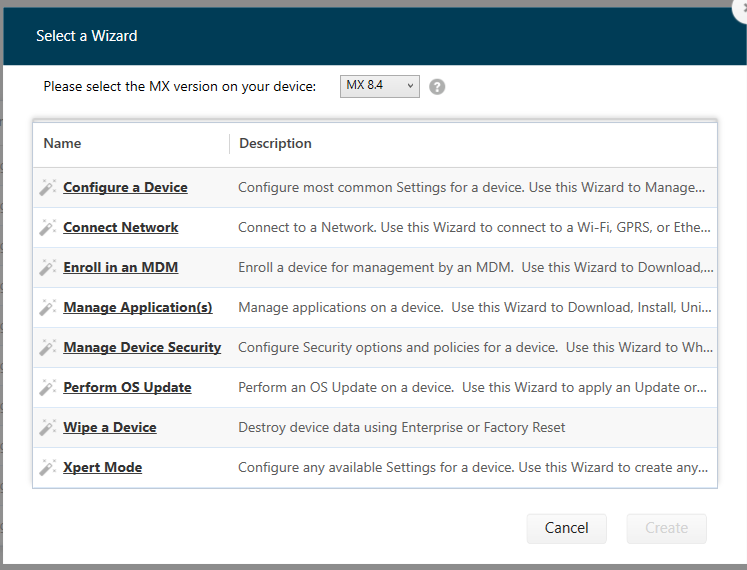Screen dimensions: 747x570
Task: Click description 'Configure Security options and policies'
Action: click(475, 347)
